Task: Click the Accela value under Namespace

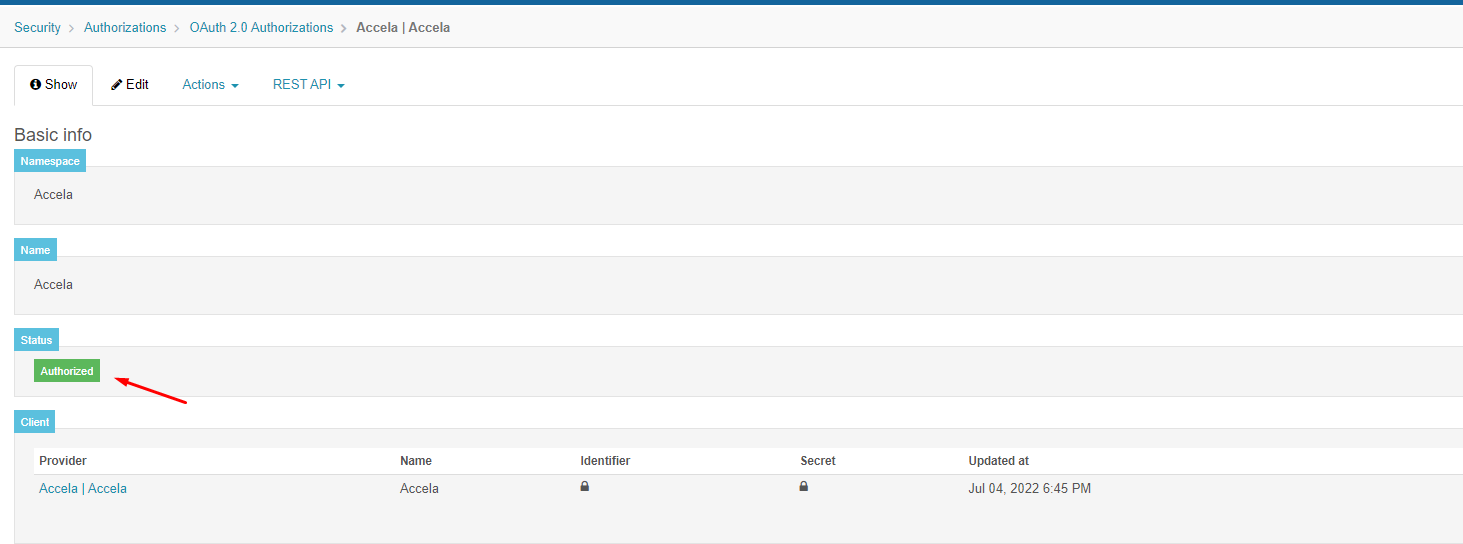Action: [x=53, y=195]
